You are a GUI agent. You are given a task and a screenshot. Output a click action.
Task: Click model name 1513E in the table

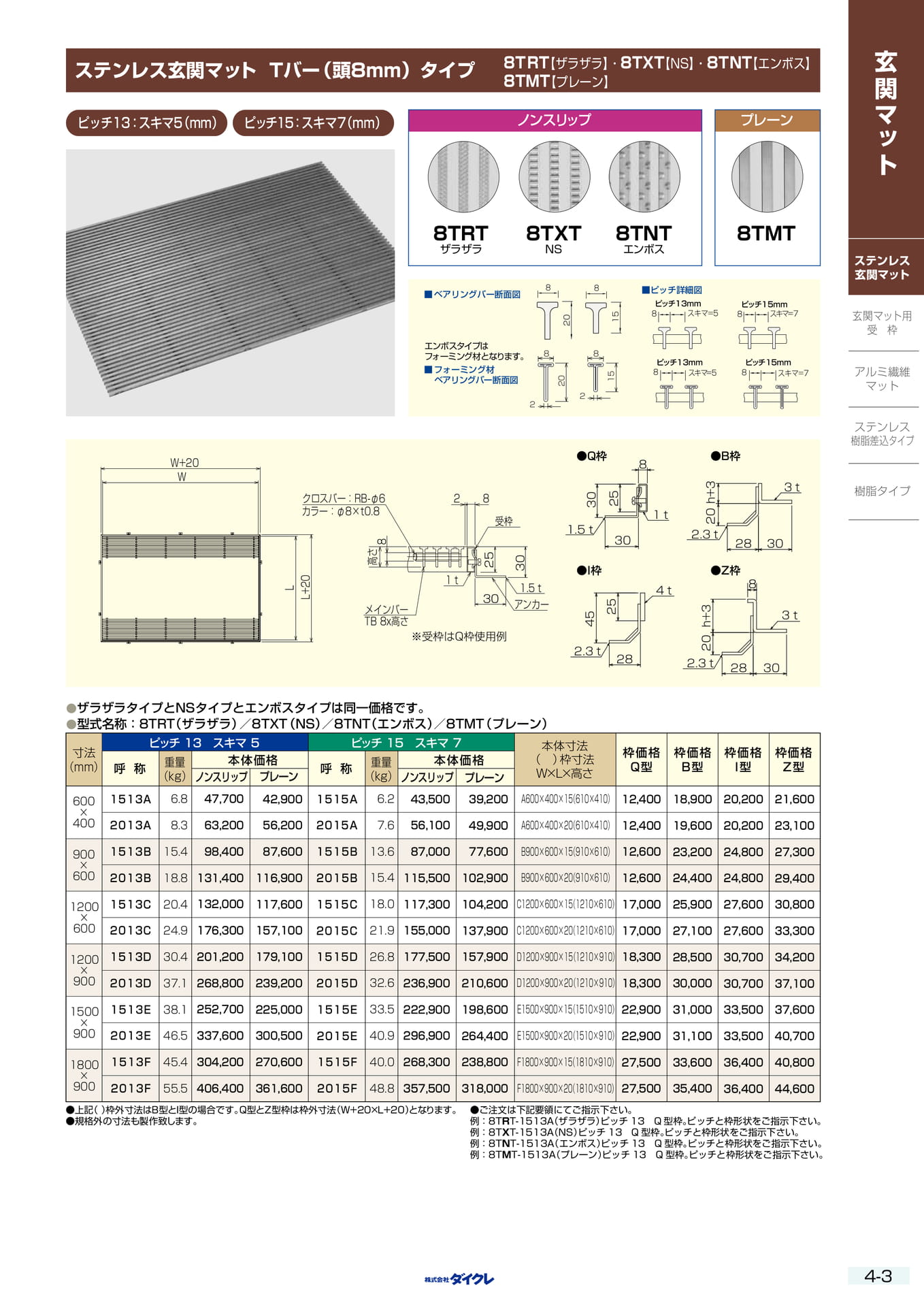pyautogui.click(x=131, y=1010)
